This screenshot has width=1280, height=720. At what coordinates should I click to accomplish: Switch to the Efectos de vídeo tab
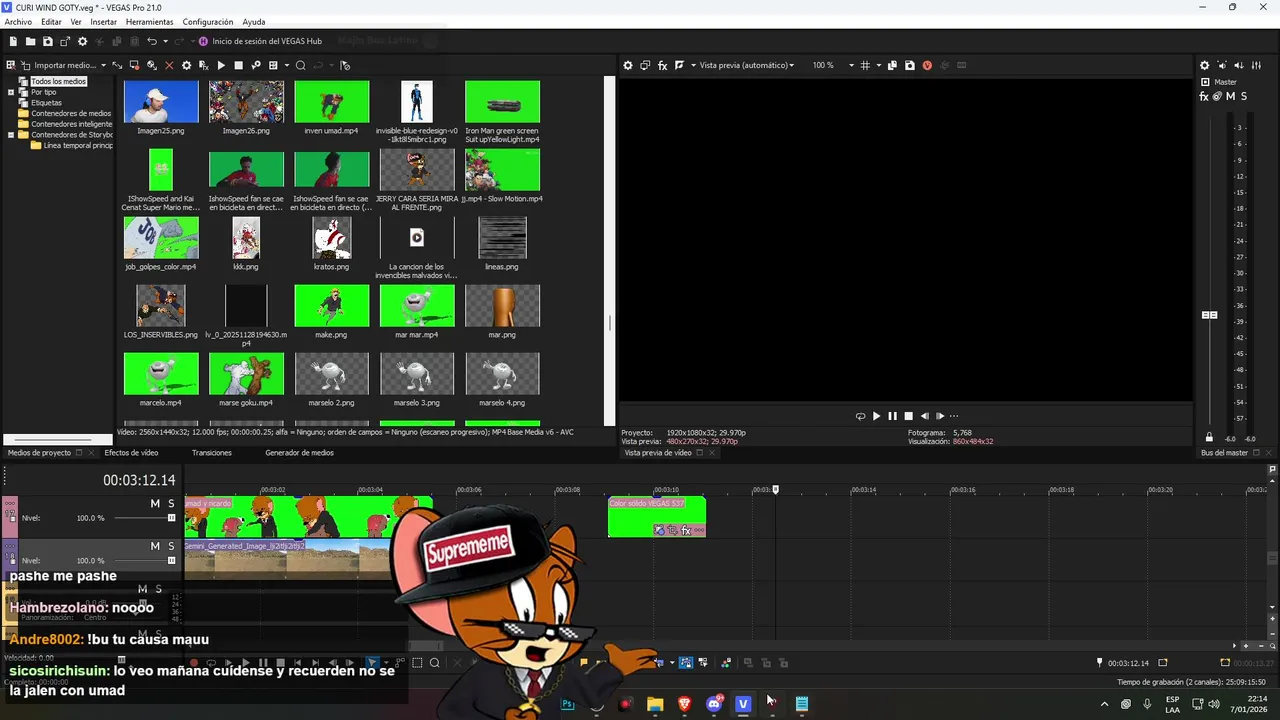click(x=131, y=453)
